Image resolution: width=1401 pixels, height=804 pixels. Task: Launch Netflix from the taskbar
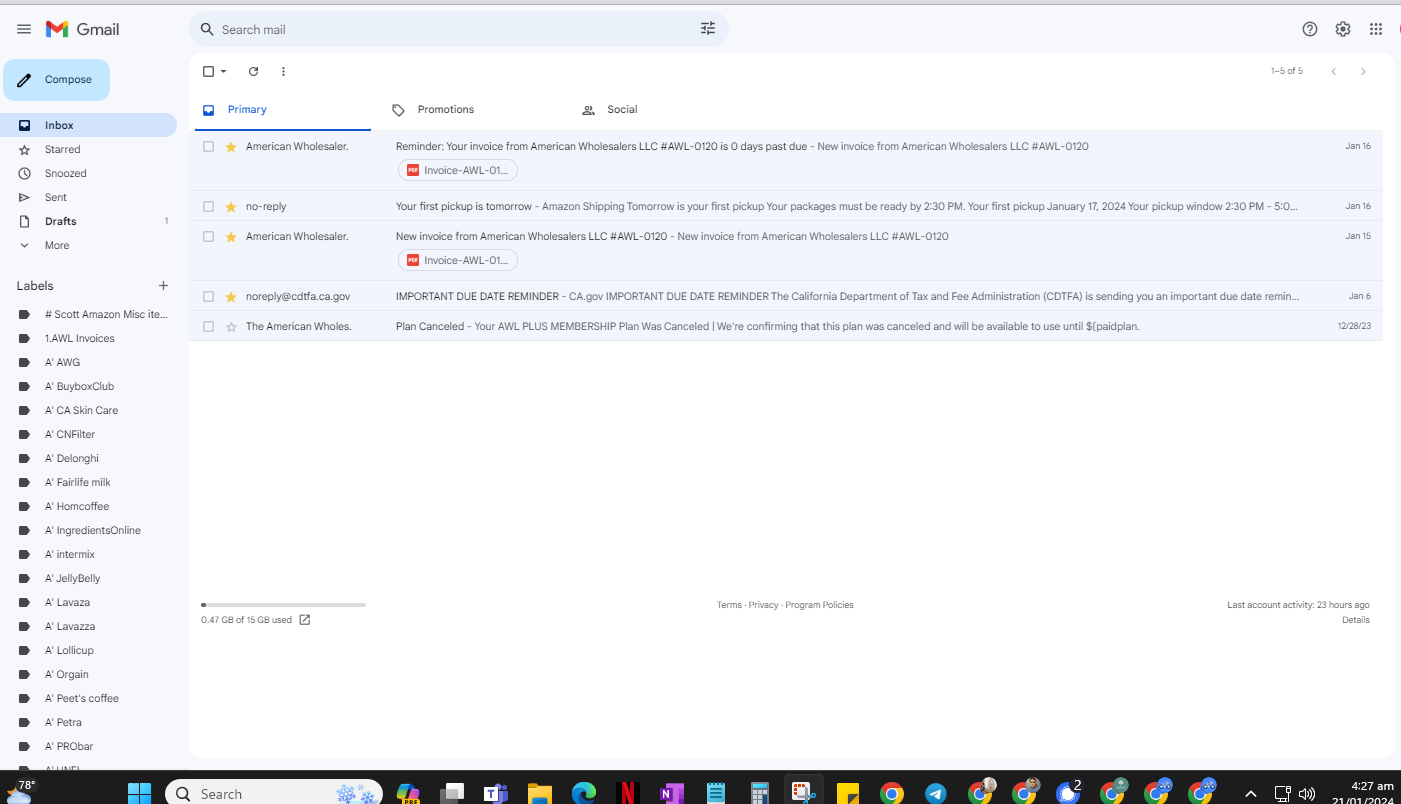click(x=628, y=793)
